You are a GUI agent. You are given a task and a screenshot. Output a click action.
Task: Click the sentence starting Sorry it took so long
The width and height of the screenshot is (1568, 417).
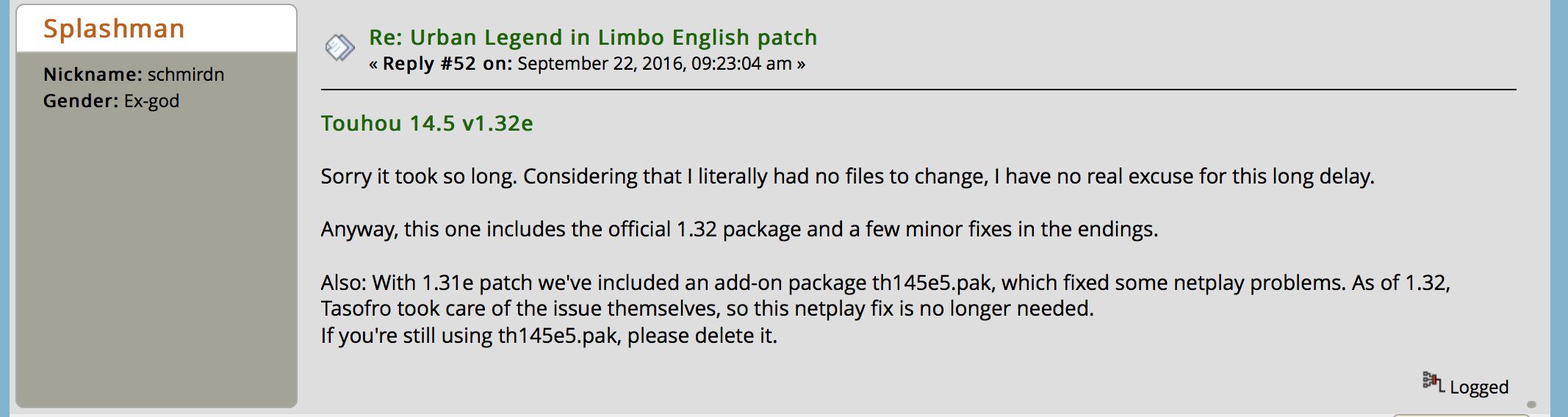[847, 176]
